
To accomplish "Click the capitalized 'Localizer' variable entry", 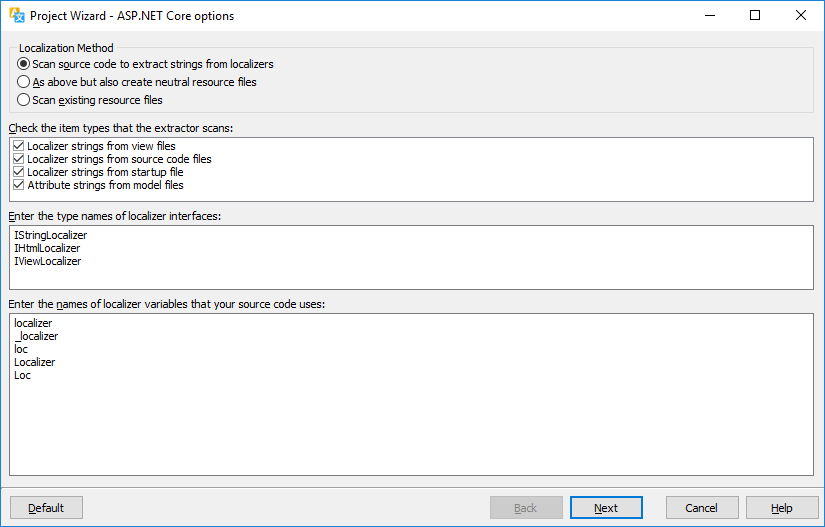I will pyautogui.click(x=35, y=362).
